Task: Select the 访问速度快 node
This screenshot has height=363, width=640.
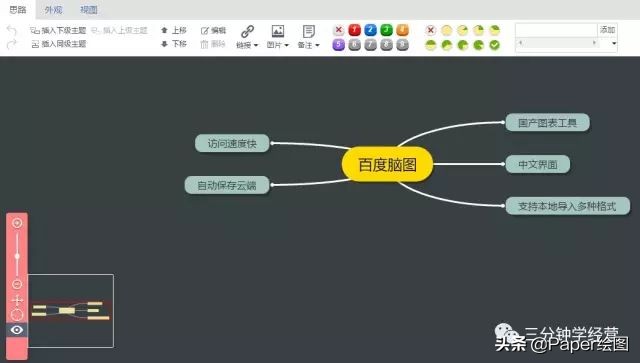Action: tap(232, 143)
